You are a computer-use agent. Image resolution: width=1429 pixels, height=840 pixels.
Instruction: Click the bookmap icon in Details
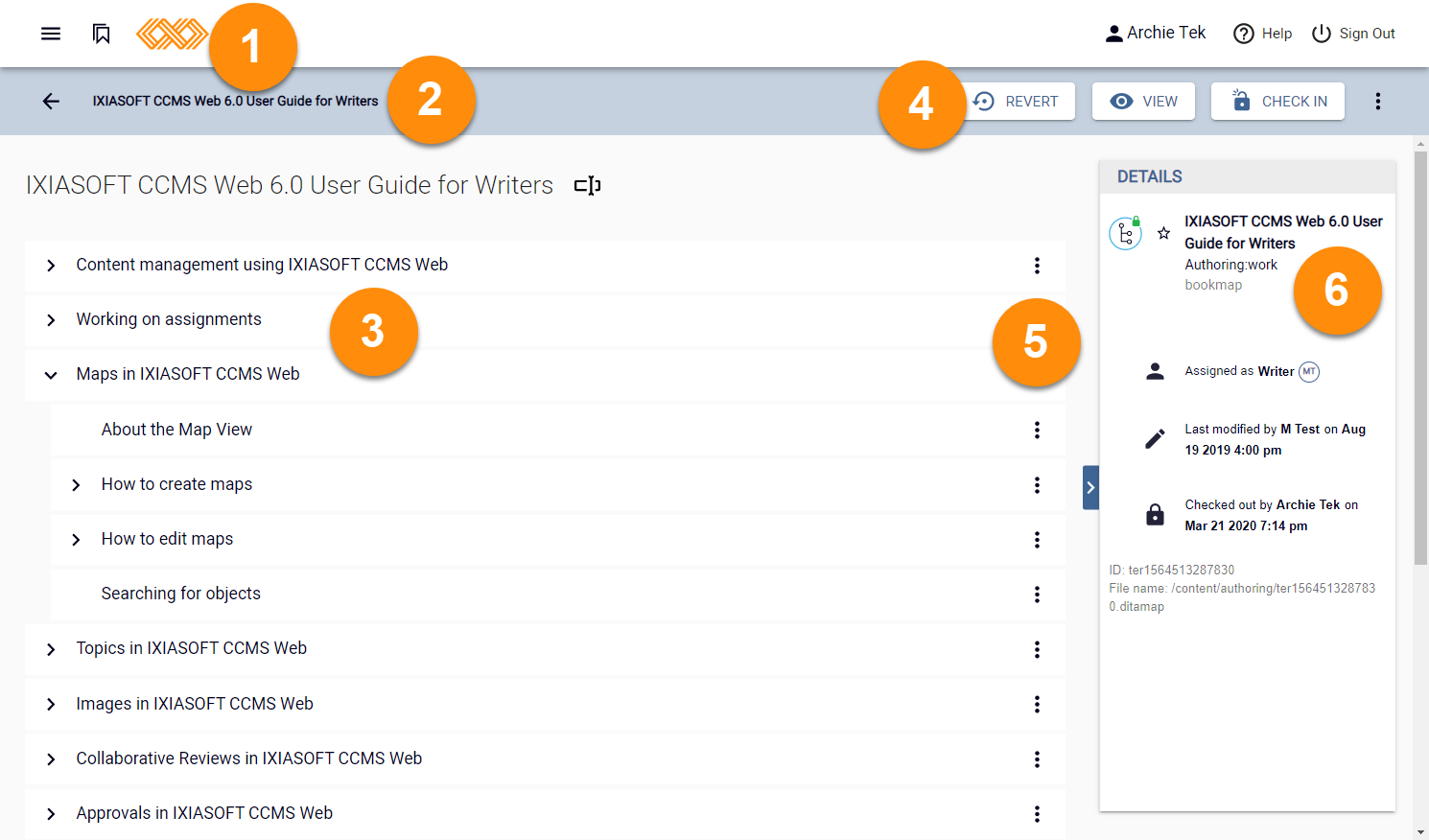point(1125,233)
